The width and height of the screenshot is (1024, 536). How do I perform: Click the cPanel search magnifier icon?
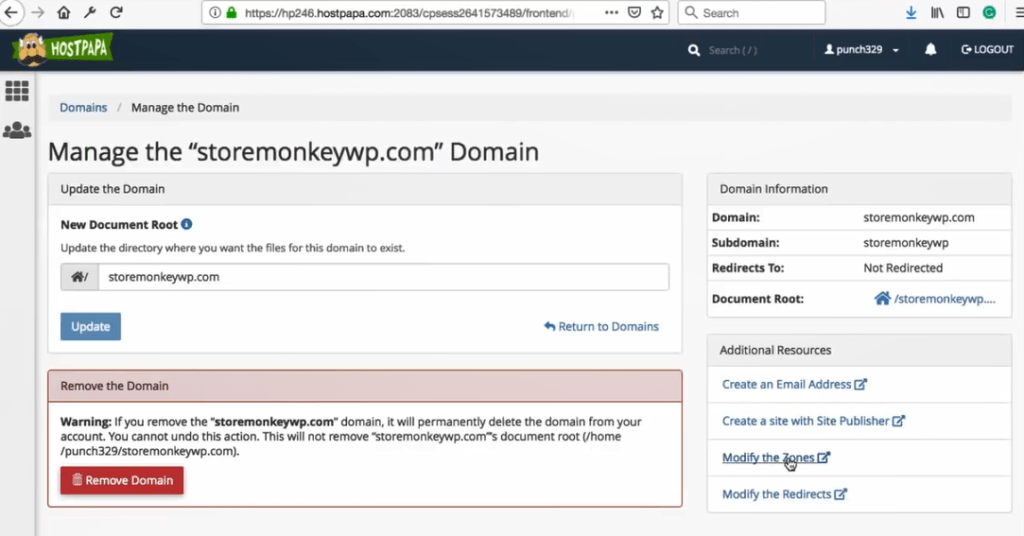[694, 50]
